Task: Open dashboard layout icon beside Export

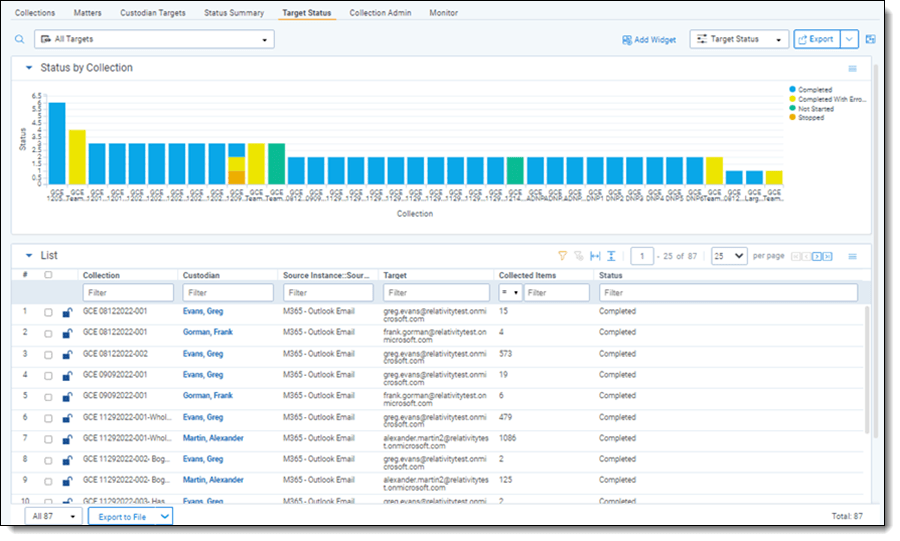Action: pyautogui.click(x=871, y=39)
